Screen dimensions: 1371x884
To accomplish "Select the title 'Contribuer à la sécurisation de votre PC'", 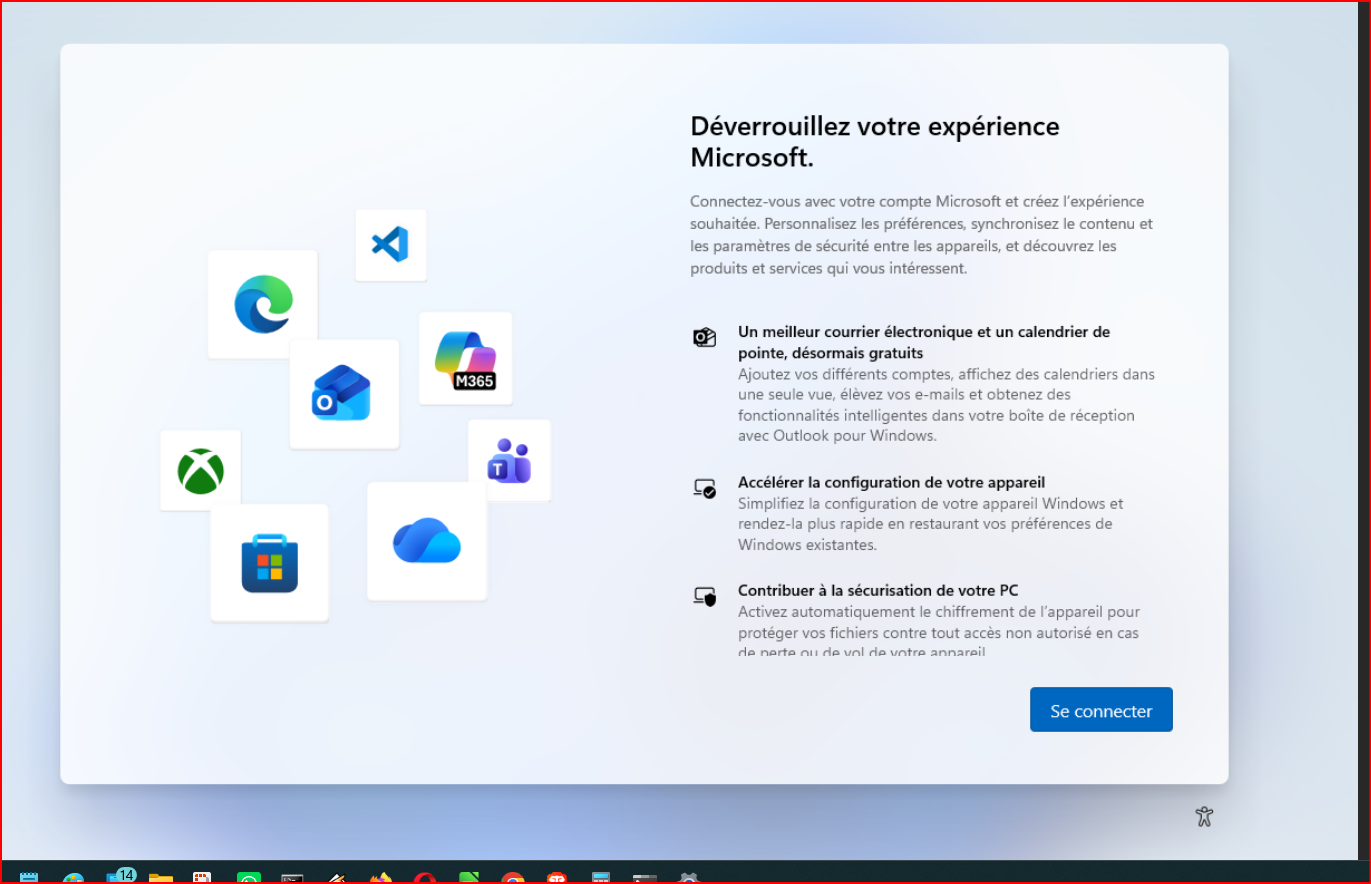I will click(x=878, y=590).
